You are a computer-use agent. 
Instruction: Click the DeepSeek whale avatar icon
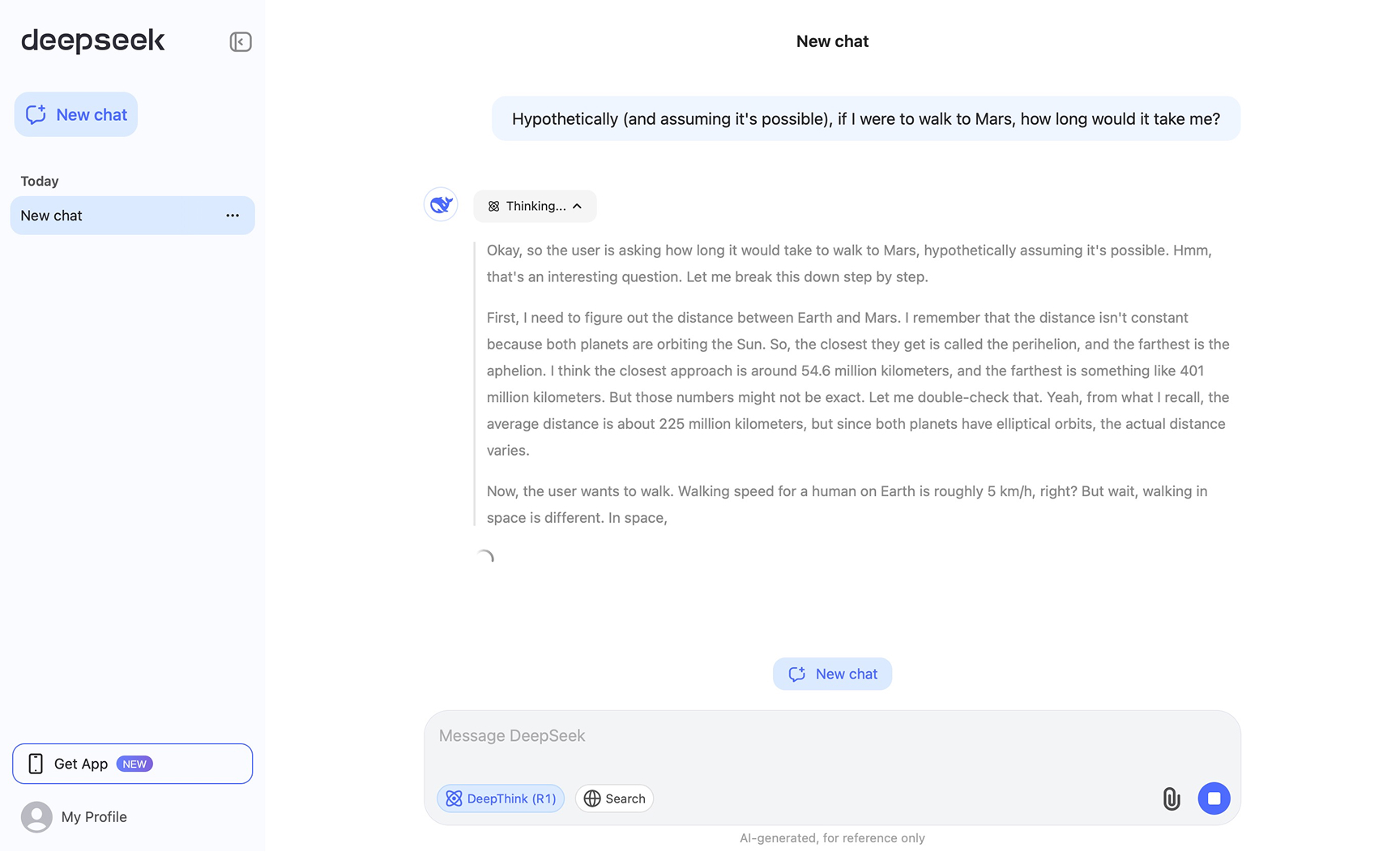coord(441,204)
